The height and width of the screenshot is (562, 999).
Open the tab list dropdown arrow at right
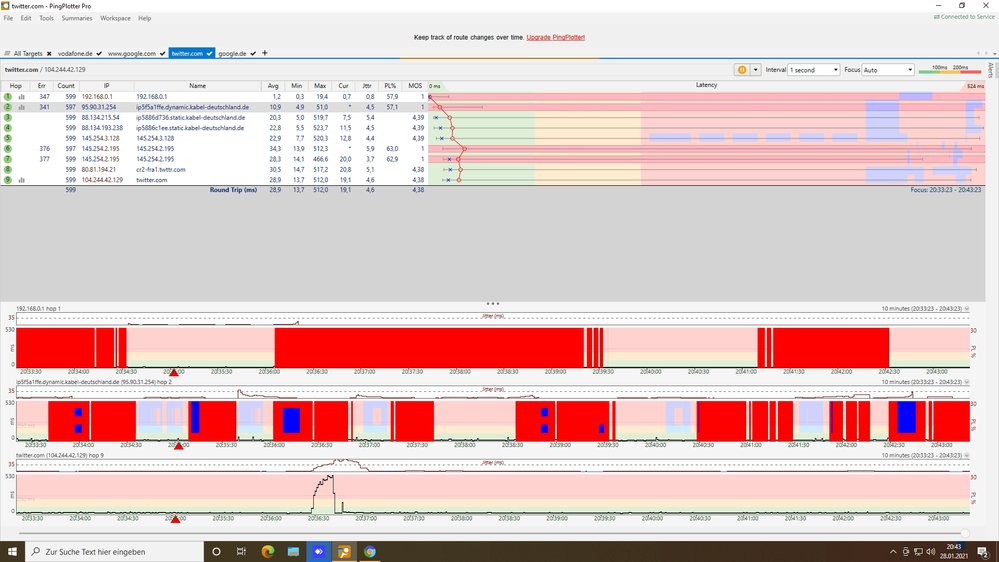(x=994, y=54)
